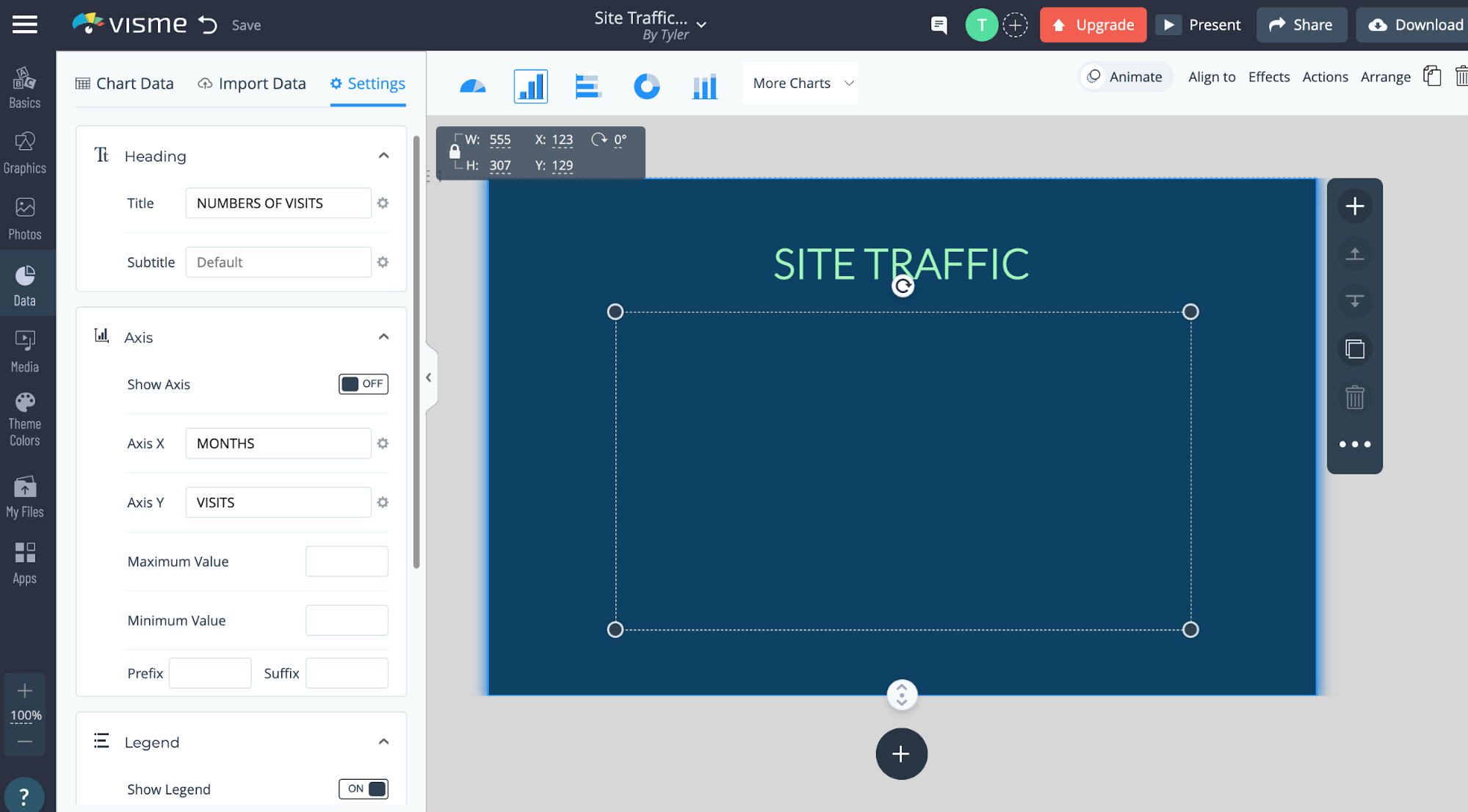Image resolution: width=1468 pixels, height=812 pixels.
Task: Click the Subtitle input field
Action: tap(278, 262)
